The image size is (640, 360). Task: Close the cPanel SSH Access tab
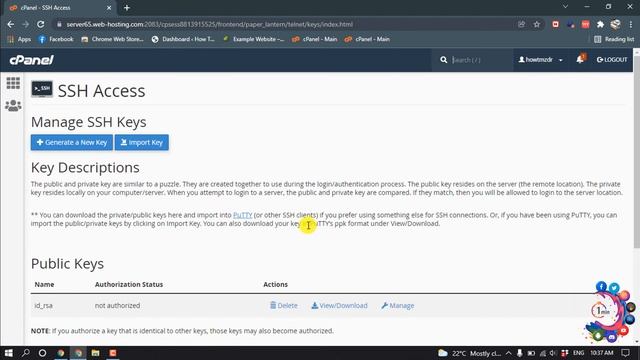(x=109, y=8)
